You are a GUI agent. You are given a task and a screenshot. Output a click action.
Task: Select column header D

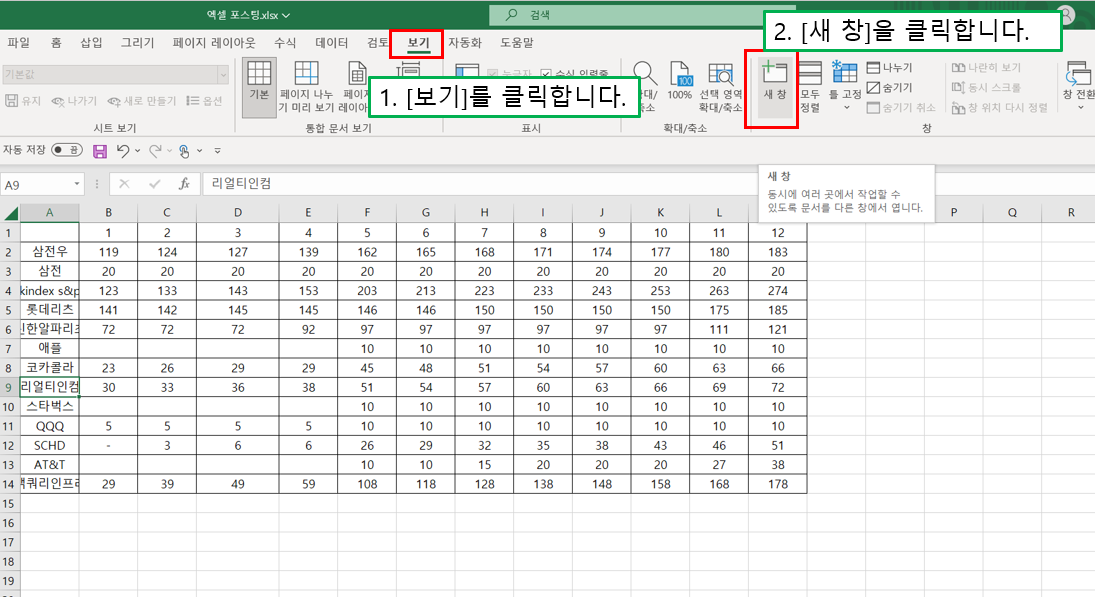[x=237, y=213]
